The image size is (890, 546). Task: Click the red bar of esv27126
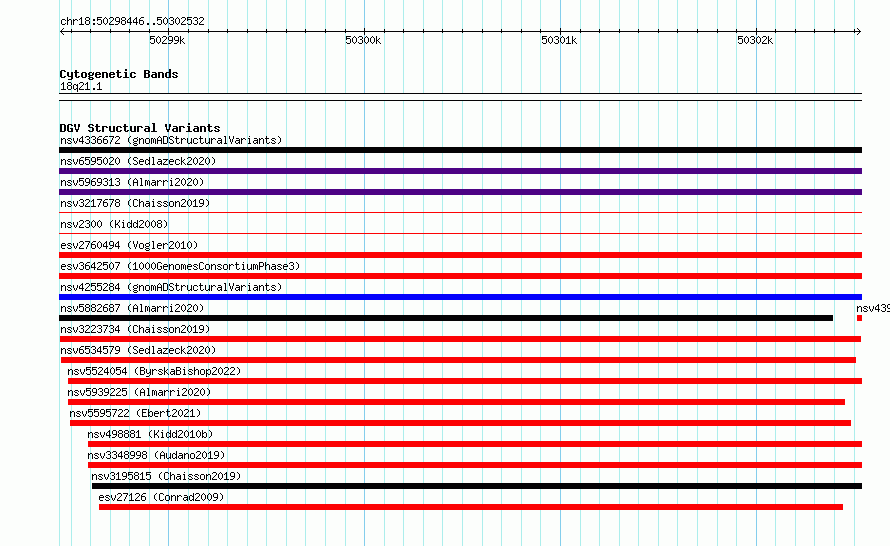coord(471,507)
